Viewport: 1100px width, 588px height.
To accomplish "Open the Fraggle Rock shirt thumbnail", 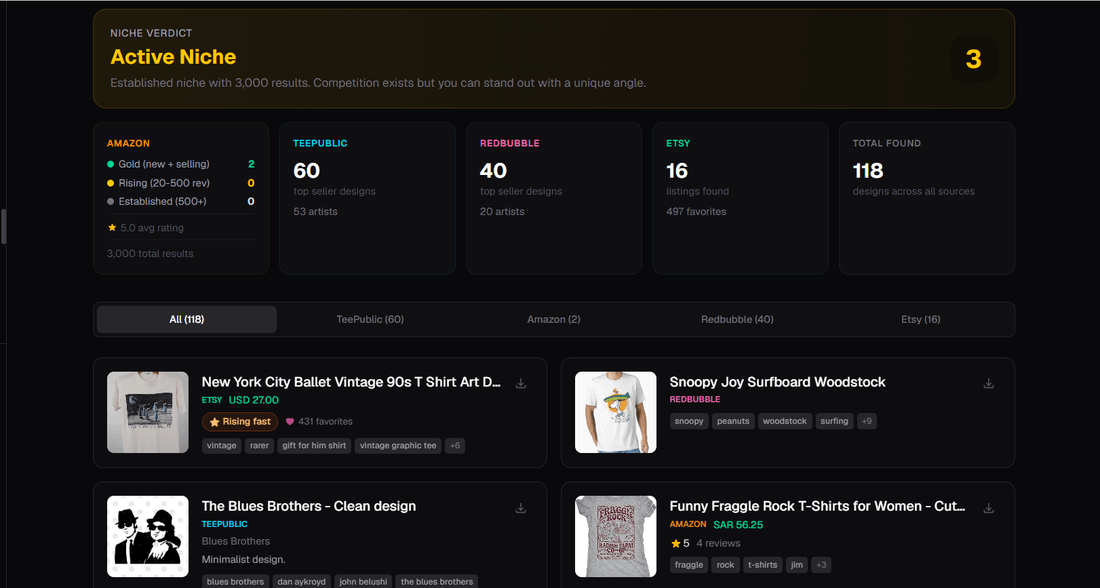I will pos(615,536).
